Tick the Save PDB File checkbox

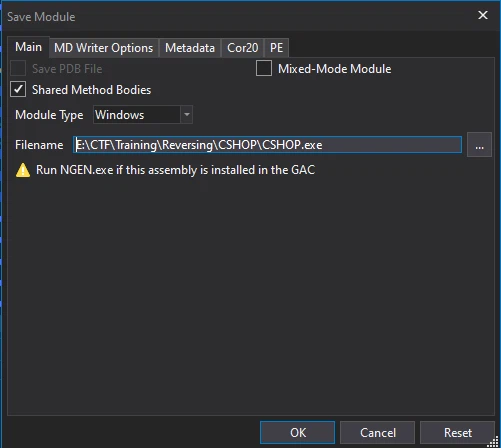tap(18, 68)
